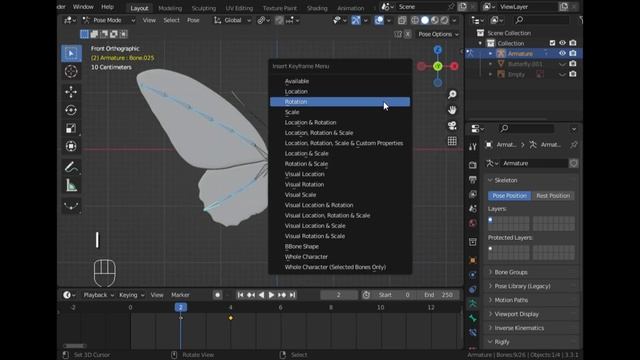Screen dimensions: 640x360
Task: Select the Breakdowner pose tool
Action: point(71,206)
